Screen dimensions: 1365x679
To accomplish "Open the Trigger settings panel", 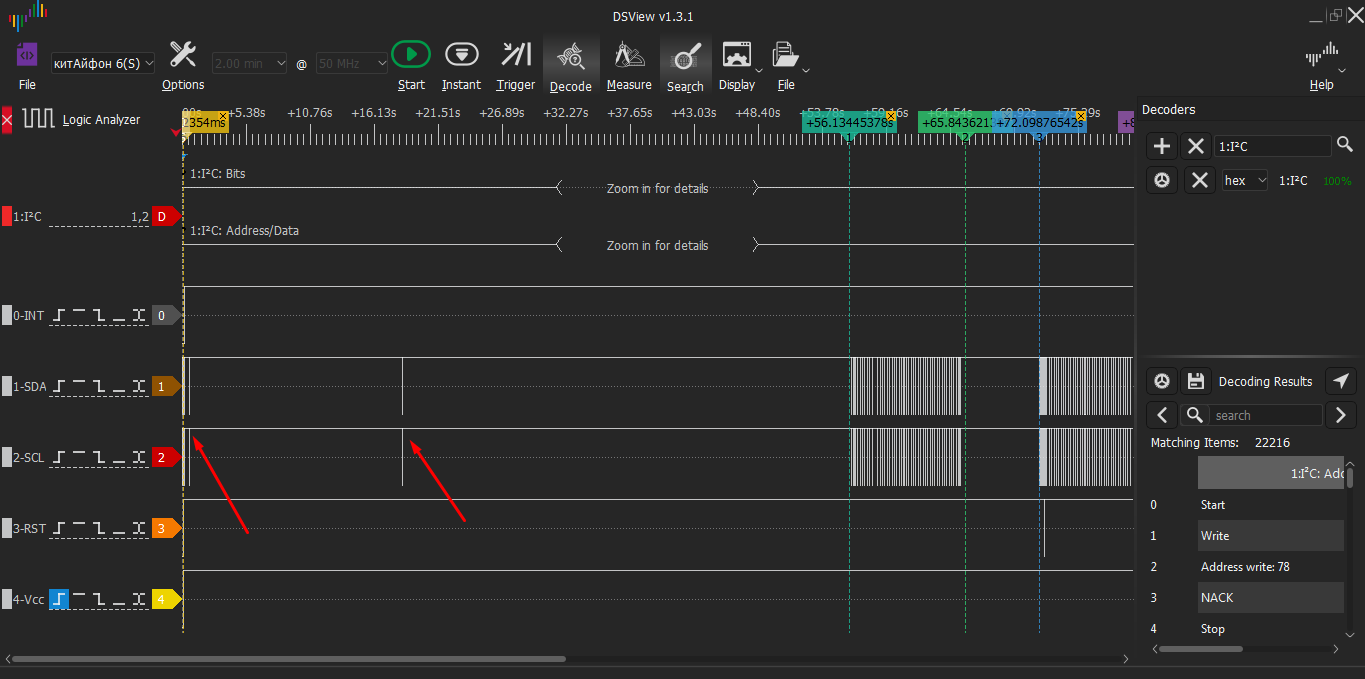I will click(516, 54).
